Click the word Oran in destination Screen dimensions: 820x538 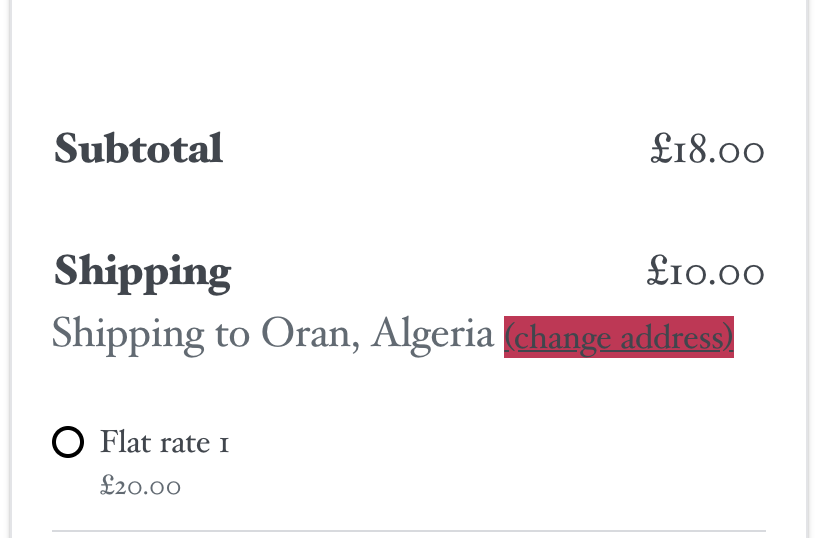coord(308,334)
